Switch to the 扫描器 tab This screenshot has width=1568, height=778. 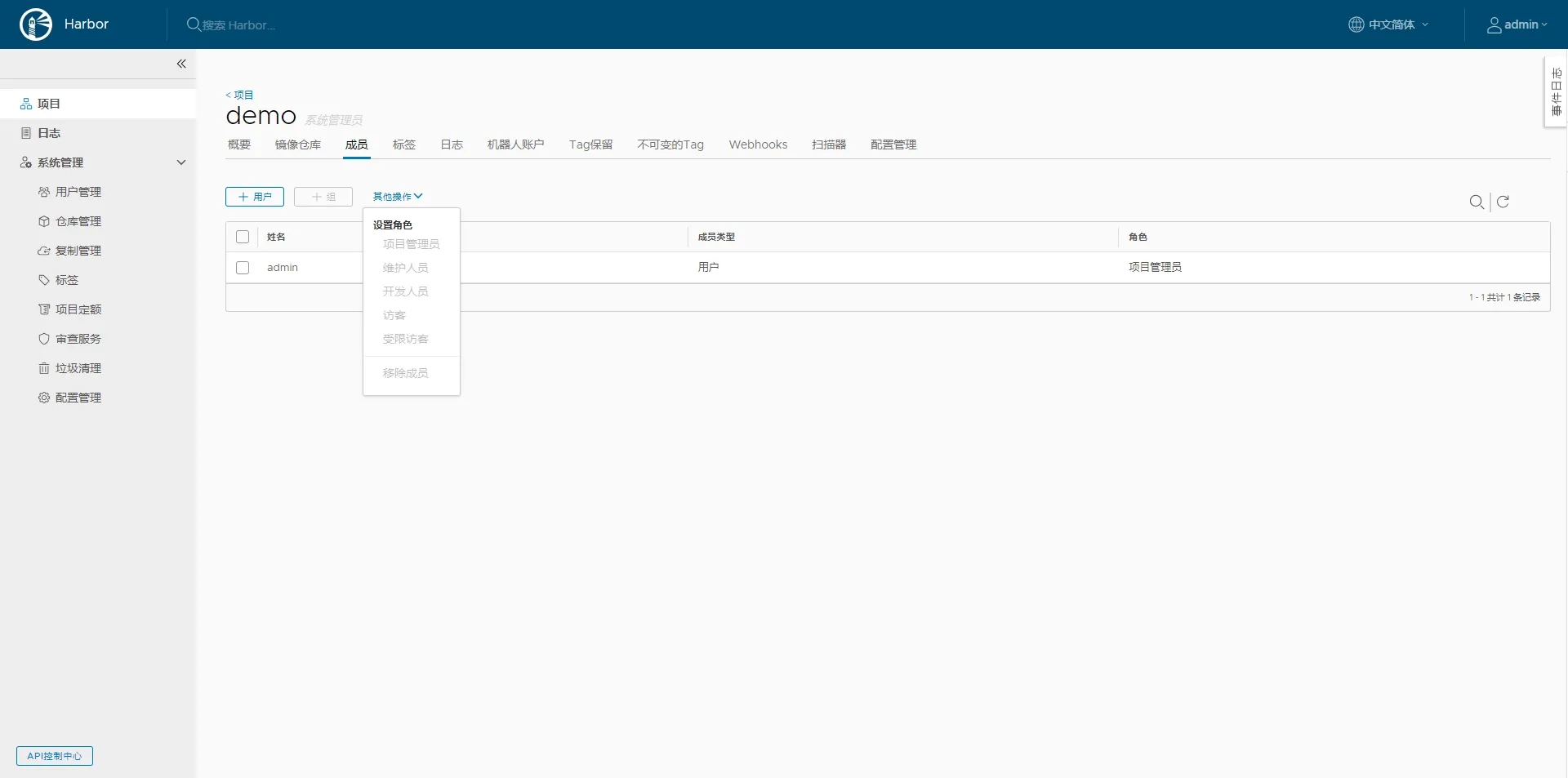pos(829,144)
